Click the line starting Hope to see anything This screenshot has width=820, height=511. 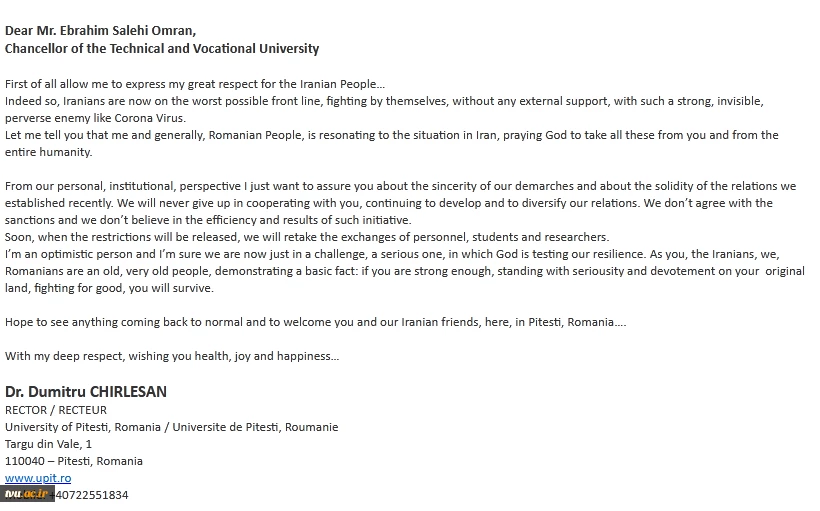[x=315, y=322]
